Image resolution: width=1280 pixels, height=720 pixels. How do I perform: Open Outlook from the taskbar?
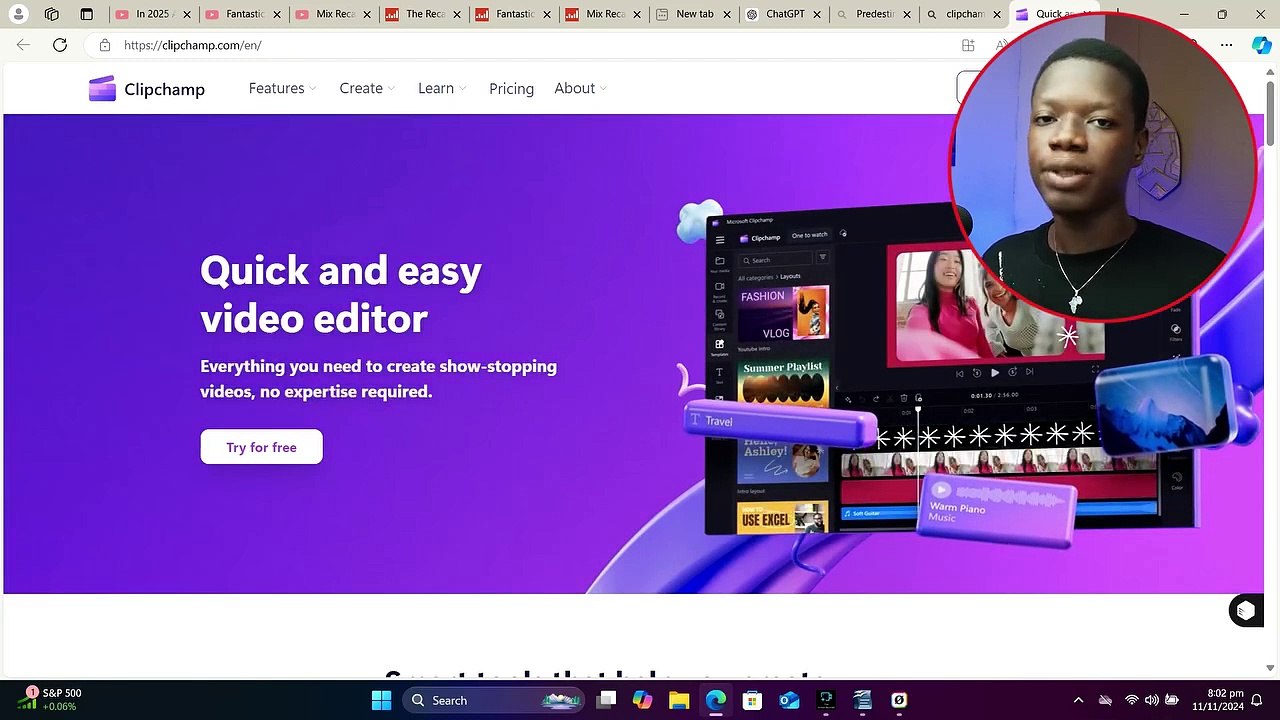[x=789, y=700]
